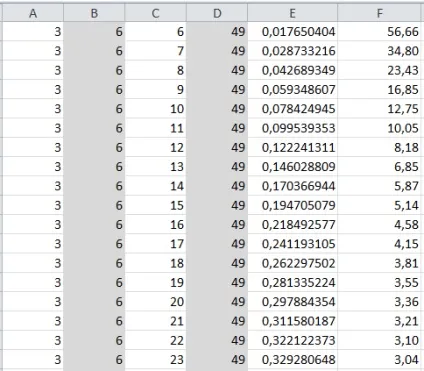The width and height of the screenshot is (424, 371).
Task: Select cell showing 3,10
Action: (379, 341)
